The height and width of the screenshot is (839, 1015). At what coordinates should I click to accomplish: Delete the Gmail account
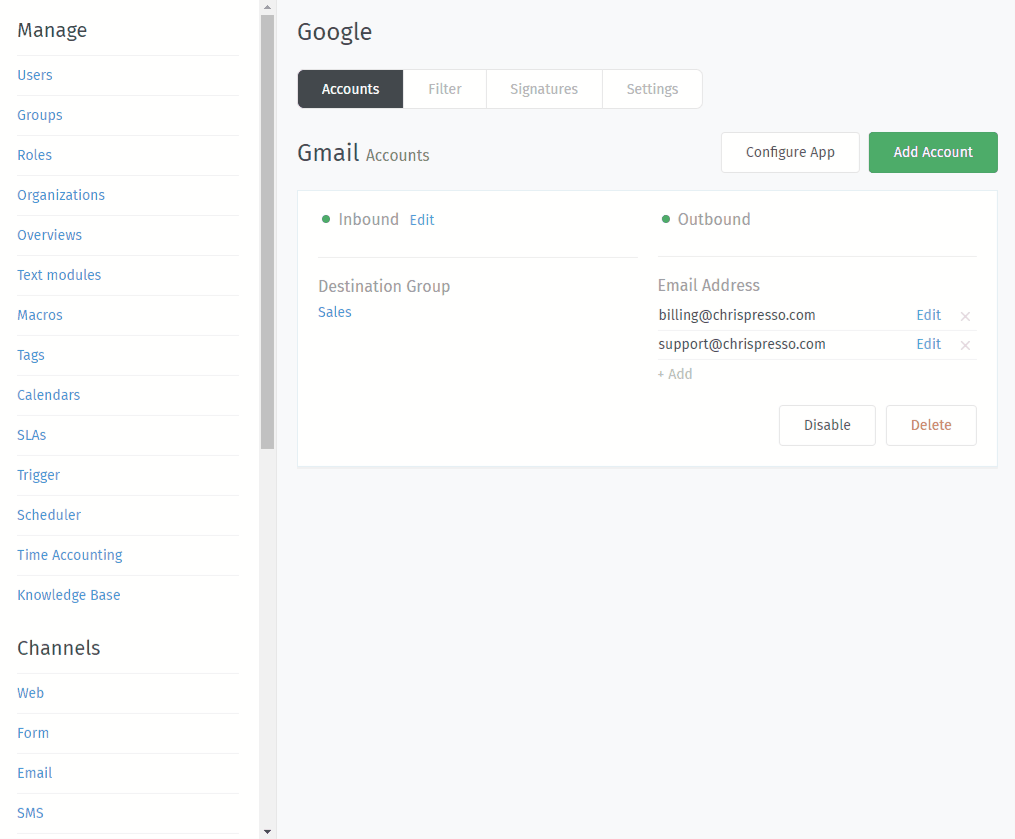pos(931,425)
